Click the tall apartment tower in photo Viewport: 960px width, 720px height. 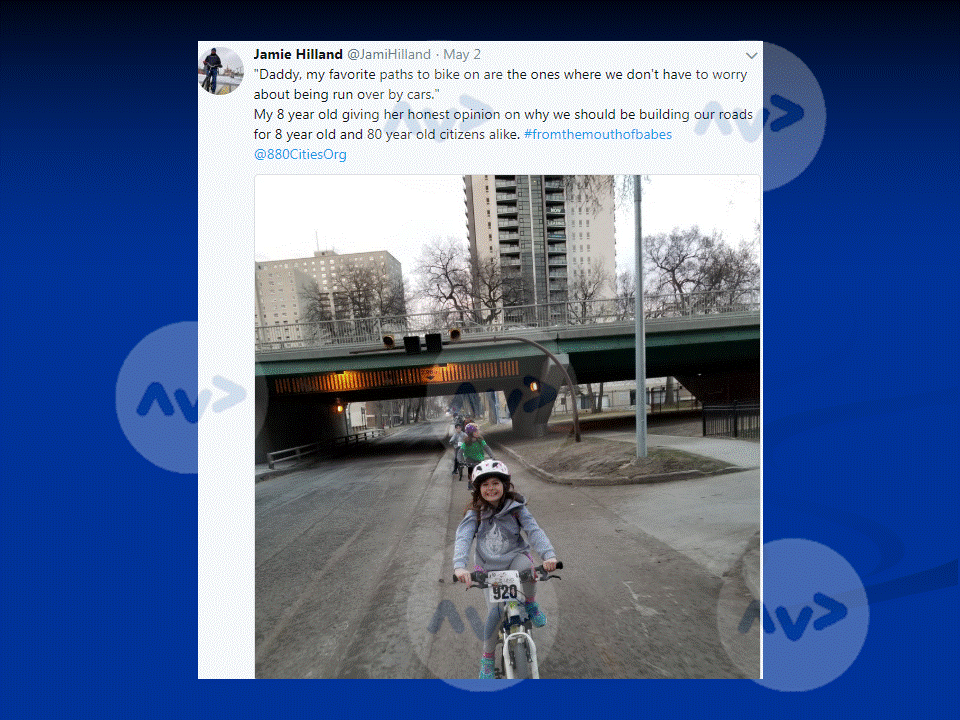click(539, 245)
